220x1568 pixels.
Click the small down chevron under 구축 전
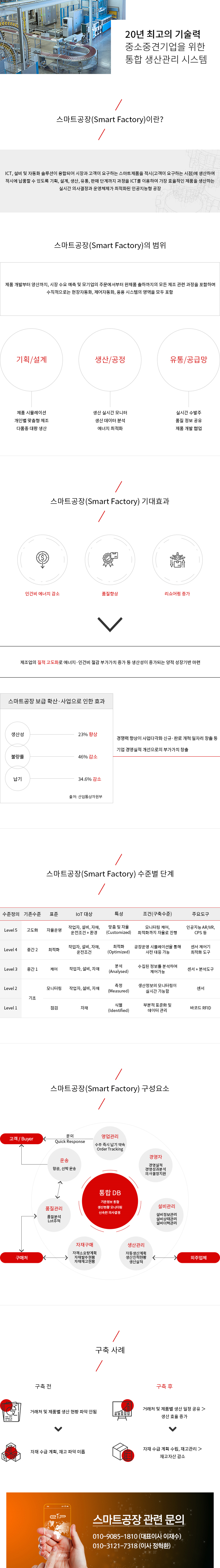point(58,1429)
